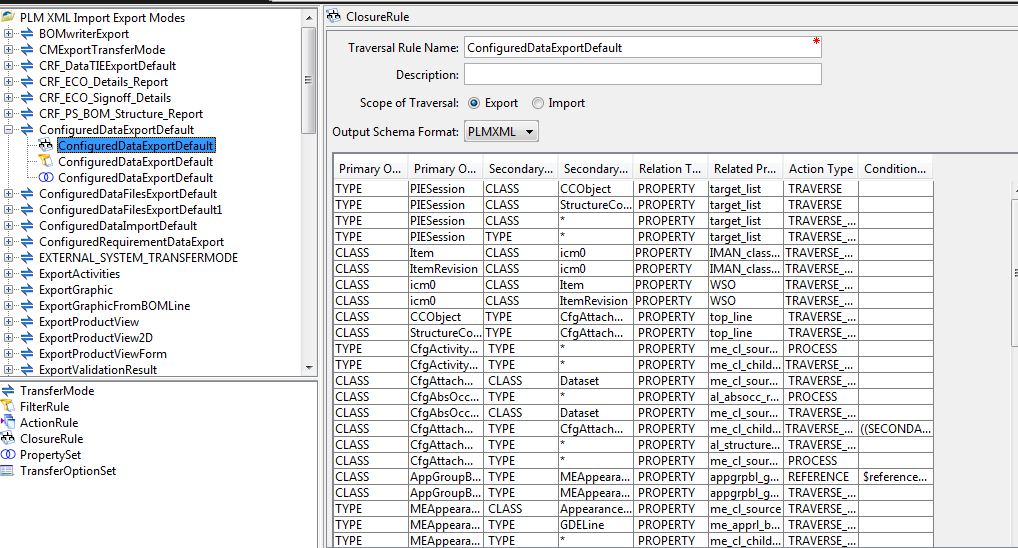The width and height of the screenshot is (1018, 548).
Task: Click the PLM XML Import Export Modes folder icon
Action: coord(8,17)
